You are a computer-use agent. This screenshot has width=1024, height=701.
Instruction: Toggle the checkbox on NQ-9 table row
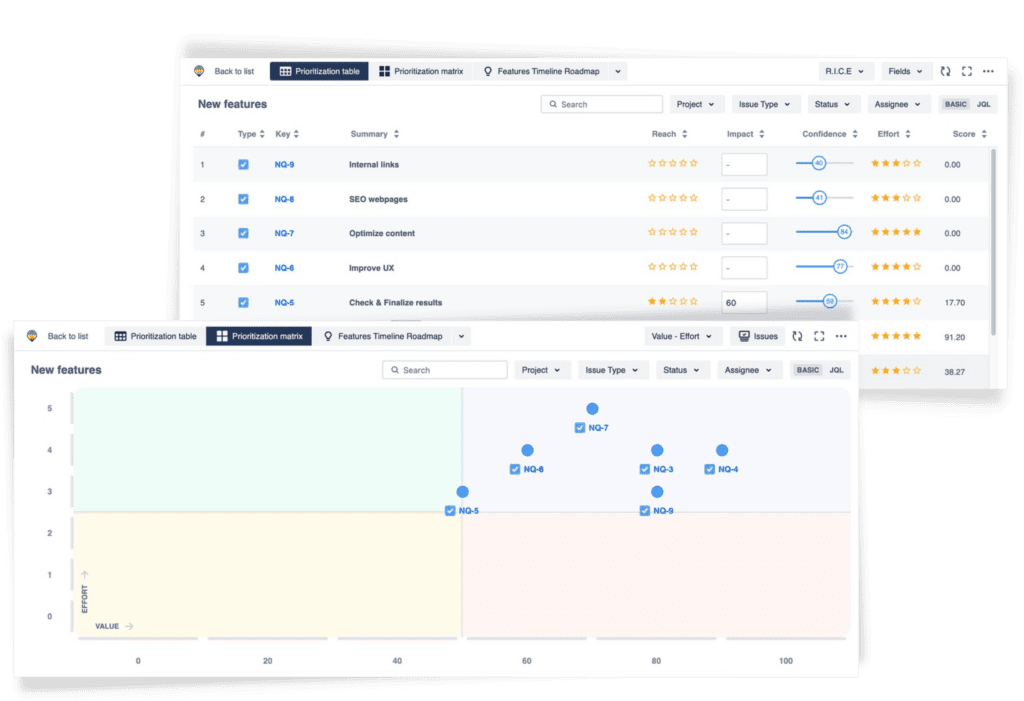tap(242, 163)
